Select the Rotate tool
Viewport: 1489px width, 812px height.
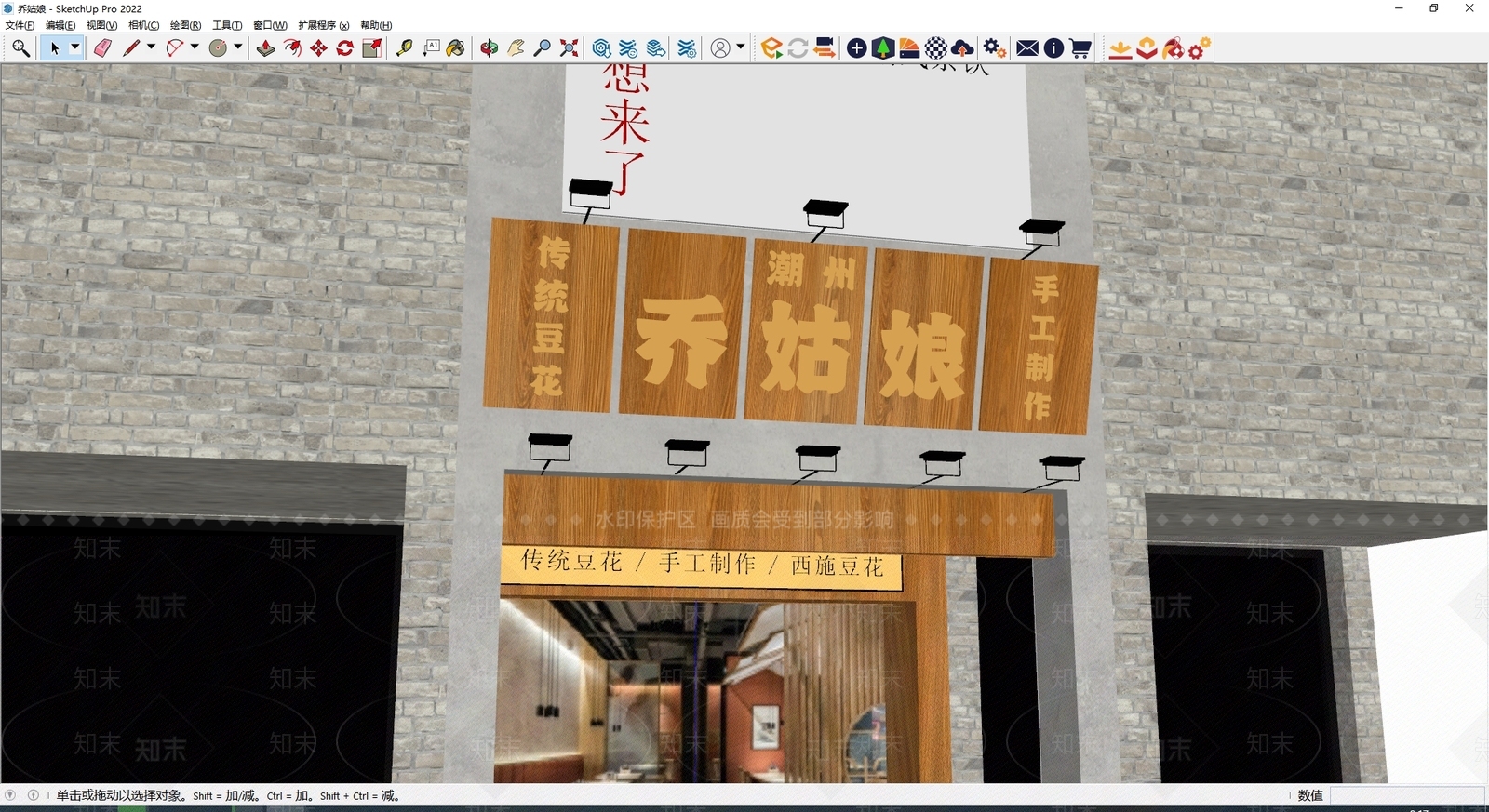pos(345,48)
